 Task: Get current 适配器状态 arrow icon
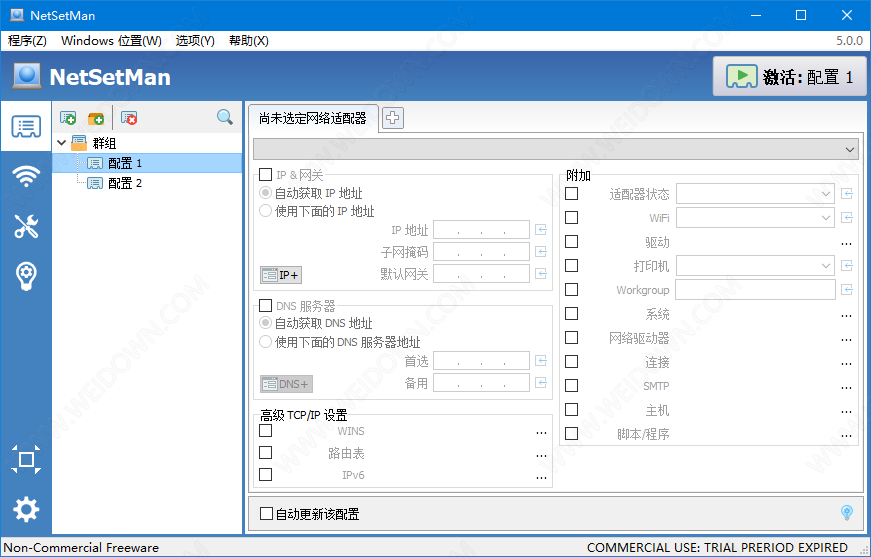click(x=847, y=194)
